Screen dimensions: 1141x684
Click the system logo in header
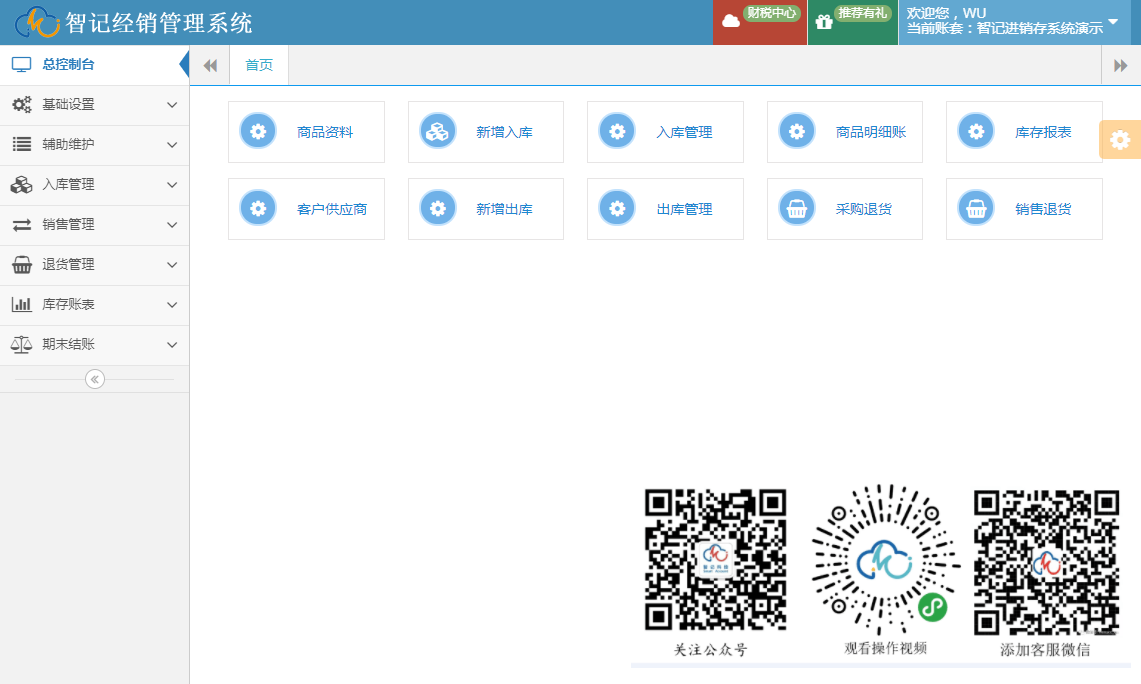37,23
